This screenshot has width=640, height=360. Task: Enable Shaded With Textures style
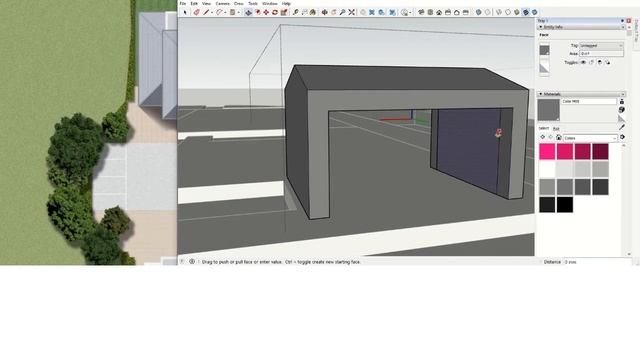click(526, 12)
